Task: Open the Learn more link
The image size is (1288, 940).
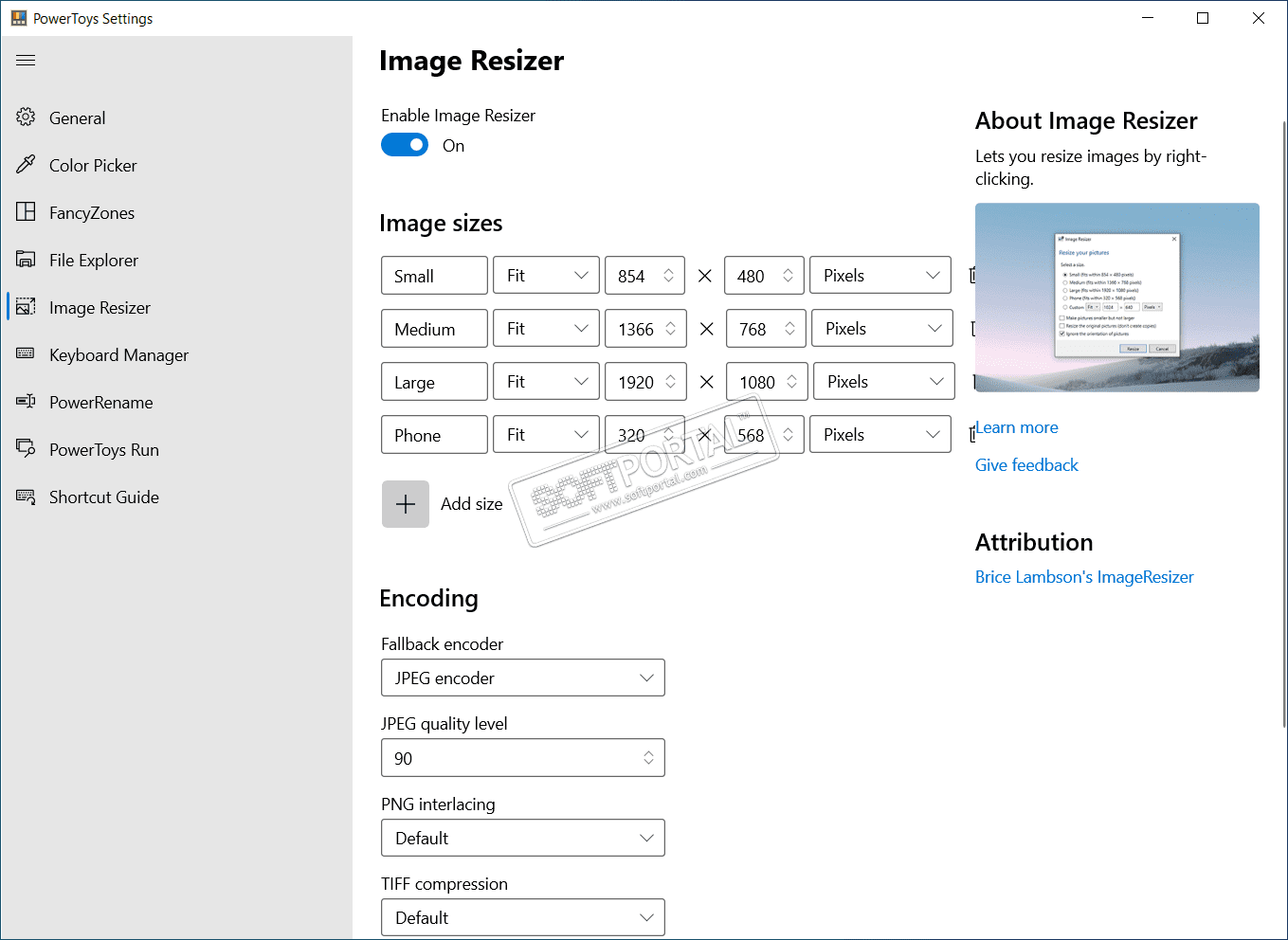Action: click(1018, 428)
